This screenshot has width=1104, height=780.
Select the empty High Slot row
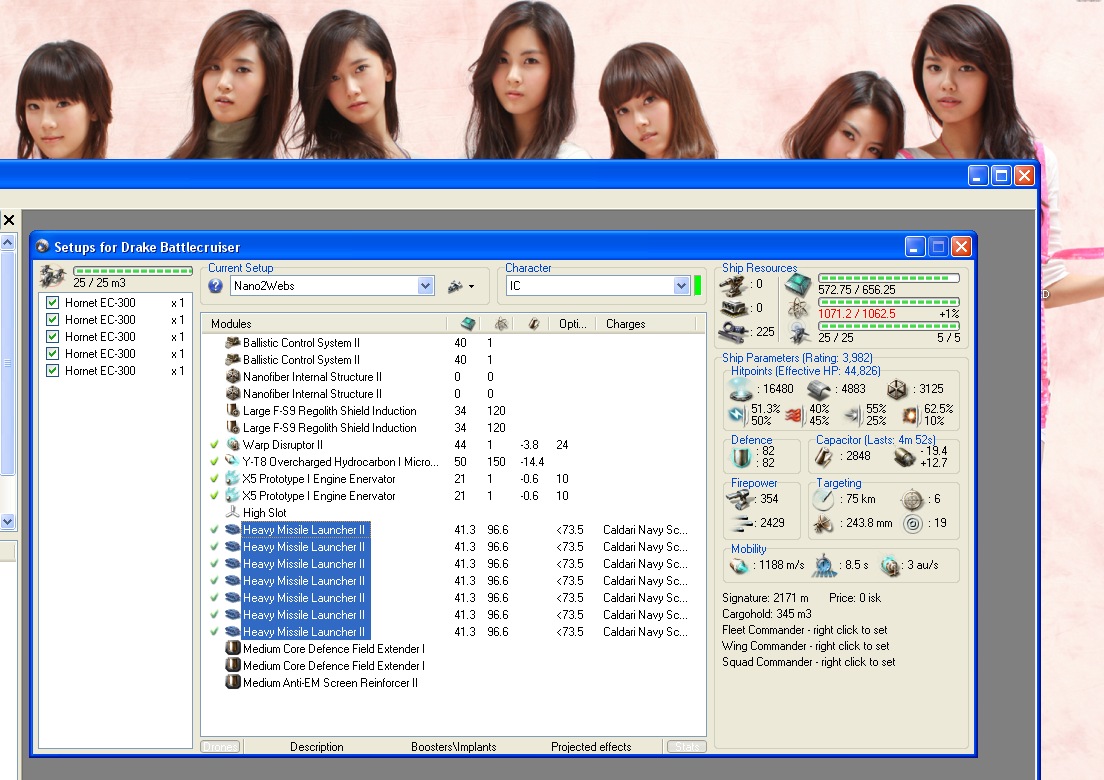point(265,513)
